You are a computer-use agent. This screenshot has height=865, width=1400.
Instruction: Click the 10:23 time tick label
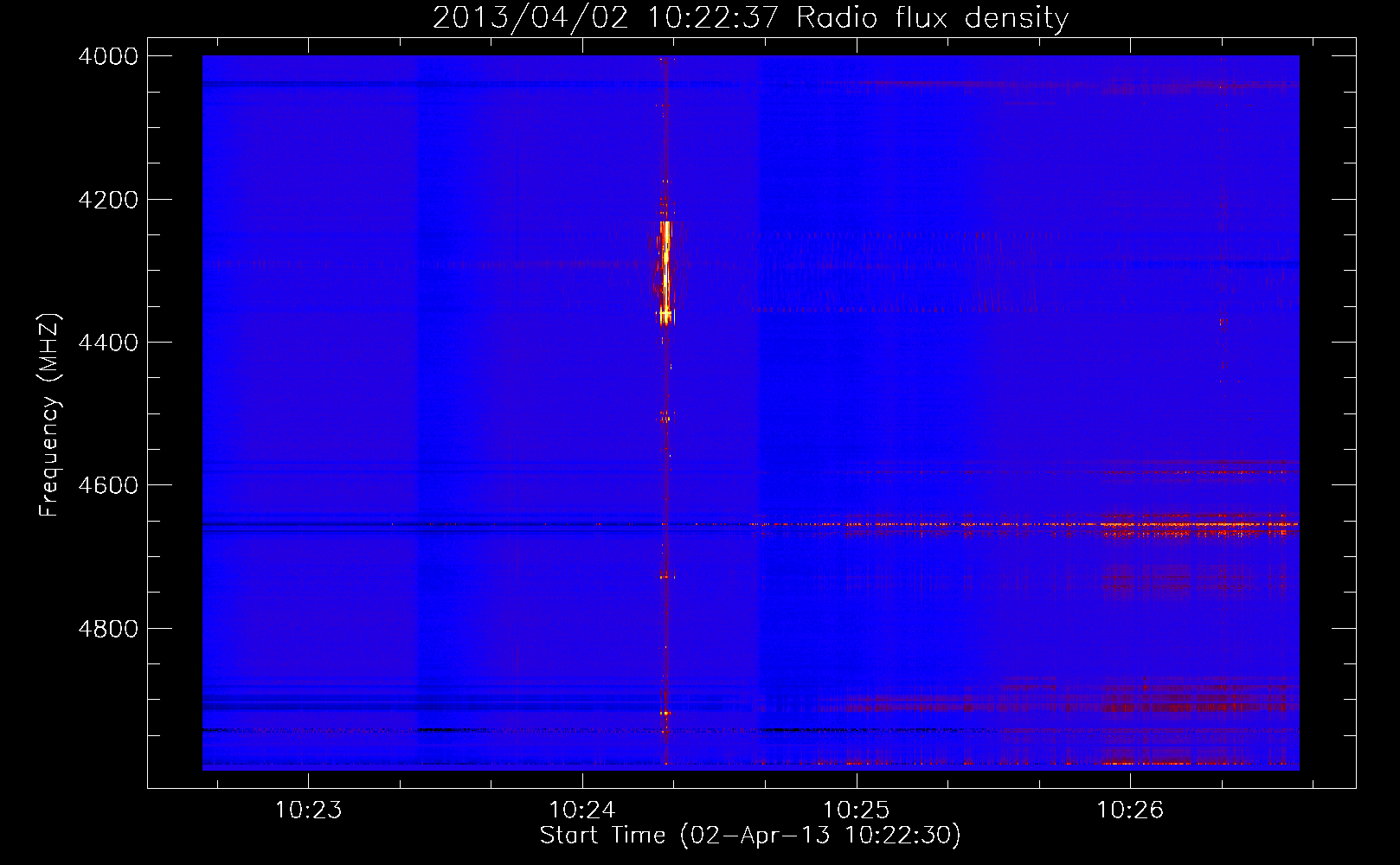(x=308, y=811)
